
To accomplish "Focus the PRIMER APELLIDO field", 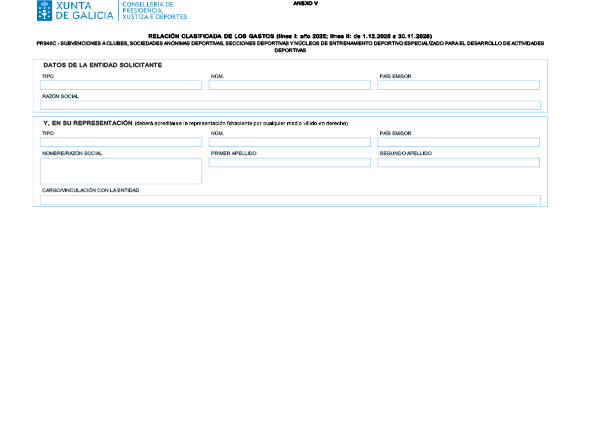I will (290, 162).
